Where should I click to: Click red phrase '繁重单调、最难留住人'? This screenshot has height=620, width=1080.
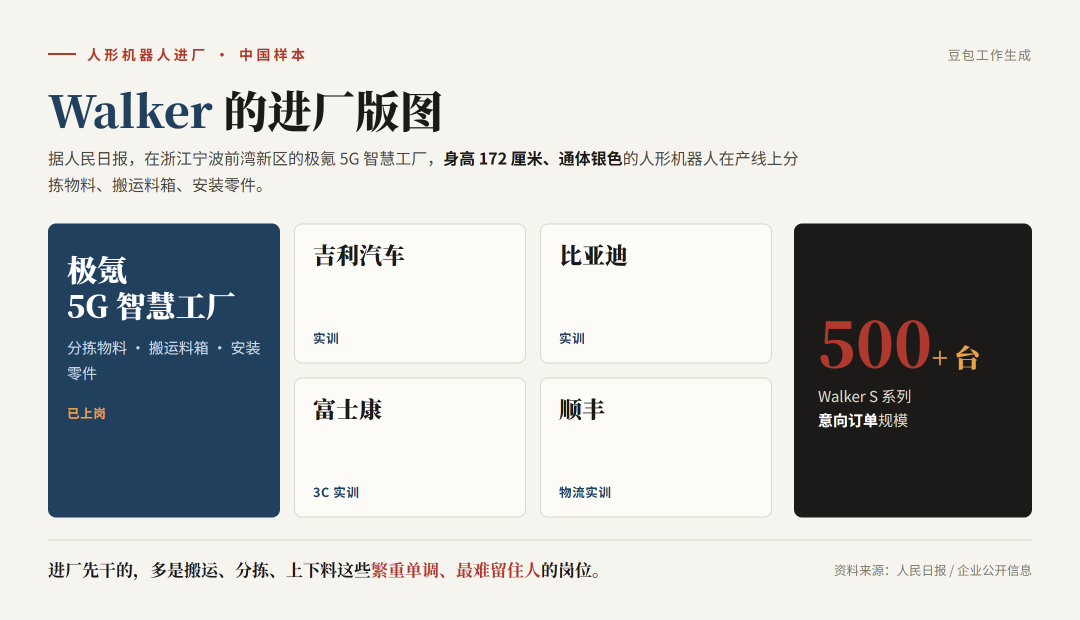click(455, 570)
